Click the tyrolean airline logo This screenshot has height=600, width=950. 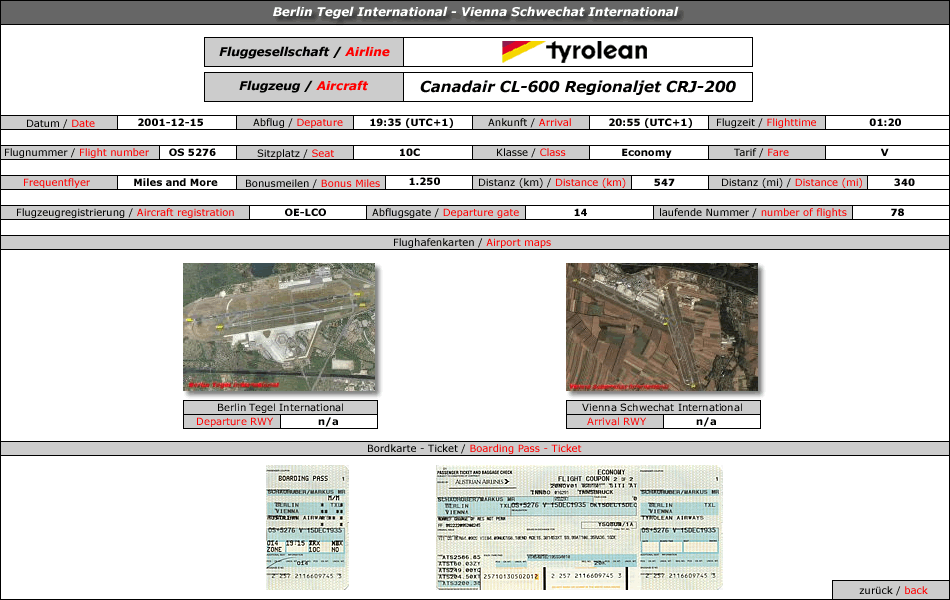tap(575, 52)
